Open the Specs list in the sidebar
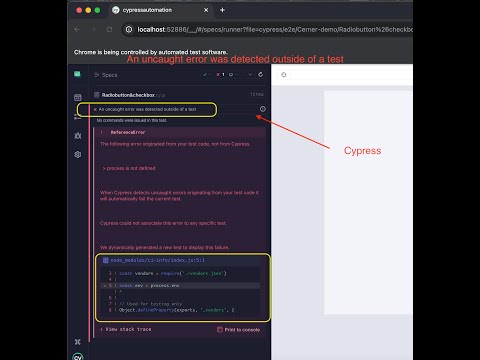 coord(78,97)
